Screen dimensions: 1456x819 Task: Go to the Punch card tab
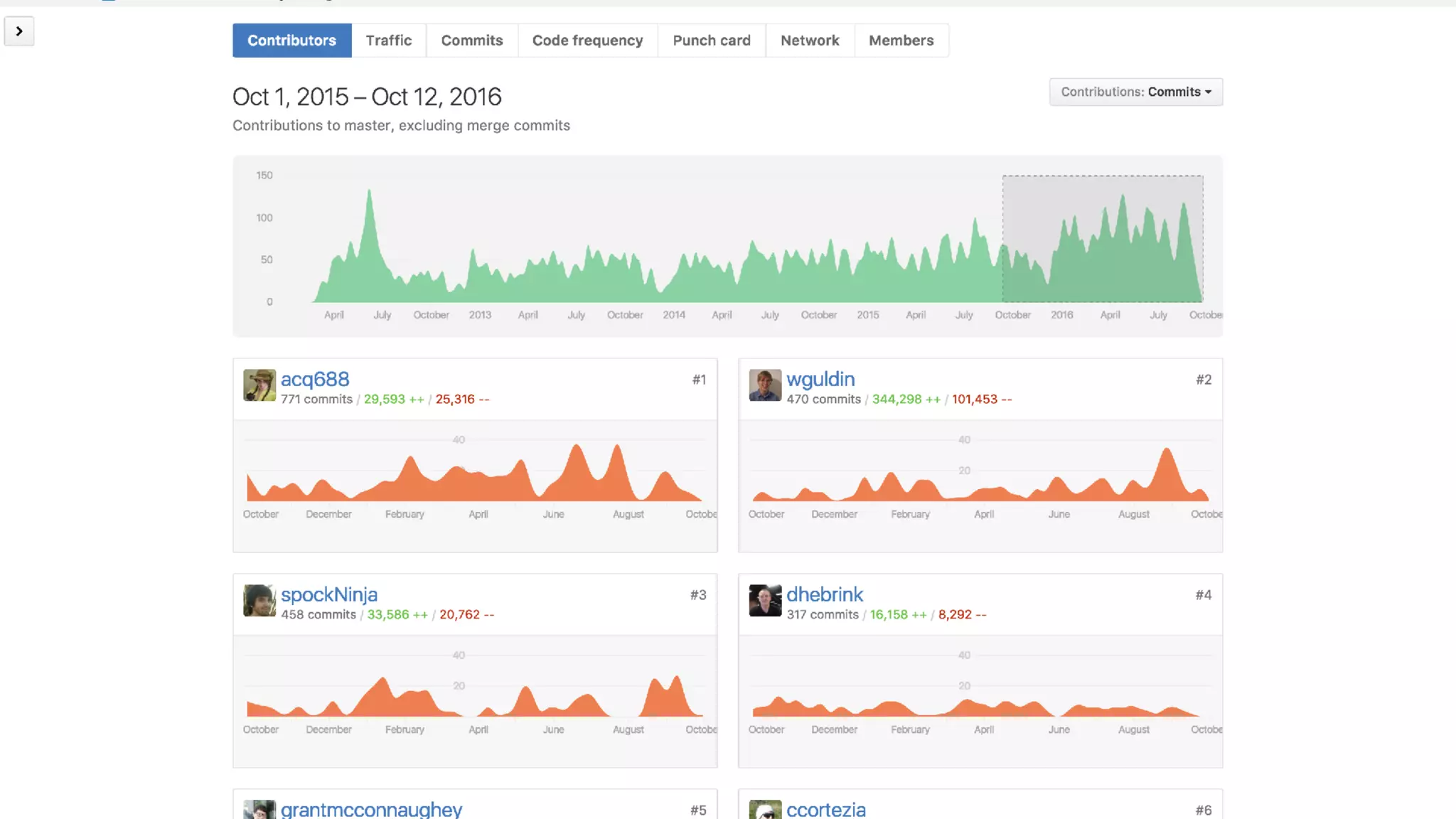pyautogui.click(x=711, y=41)
